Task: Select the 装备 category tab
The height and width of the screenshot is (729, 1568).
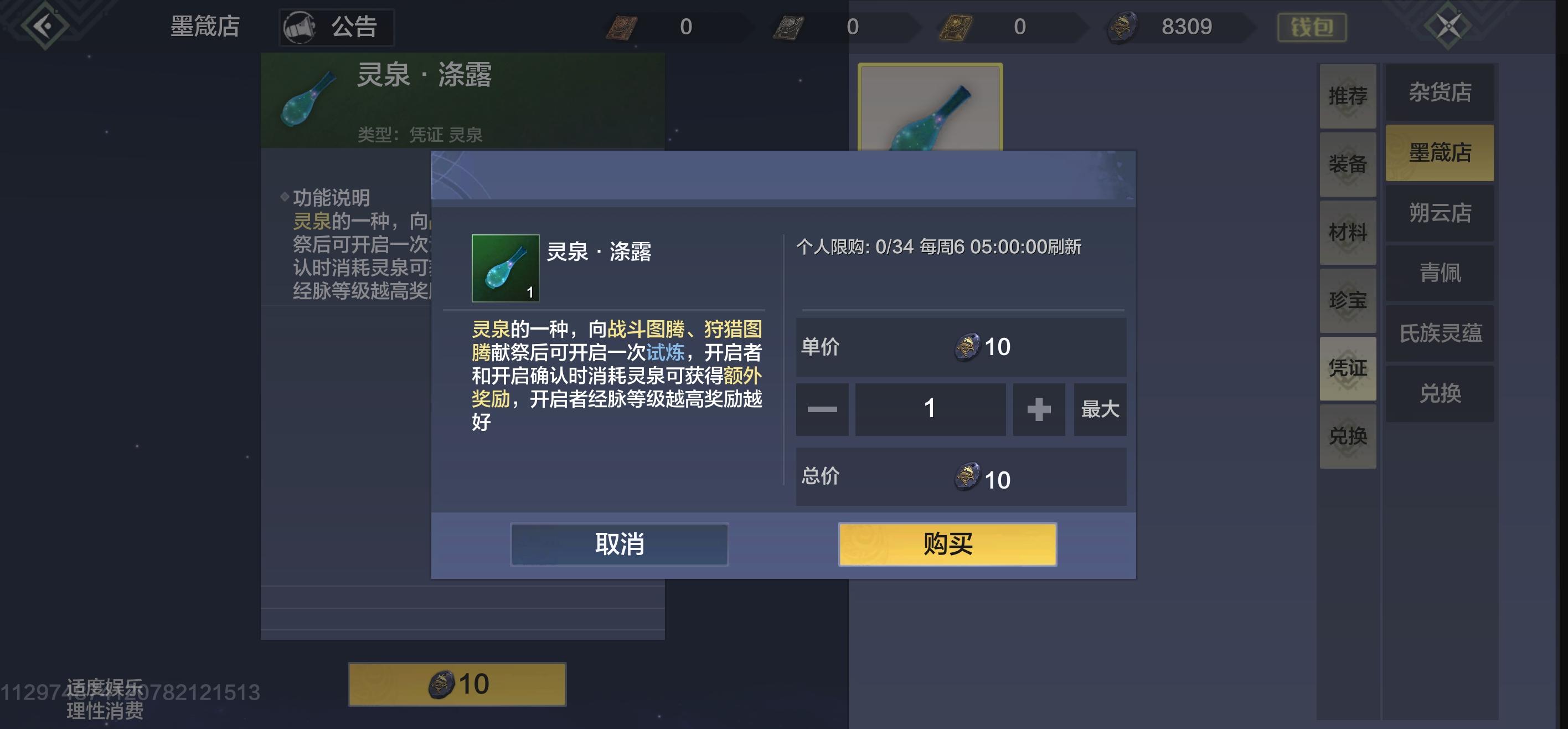Action: 1348,165
